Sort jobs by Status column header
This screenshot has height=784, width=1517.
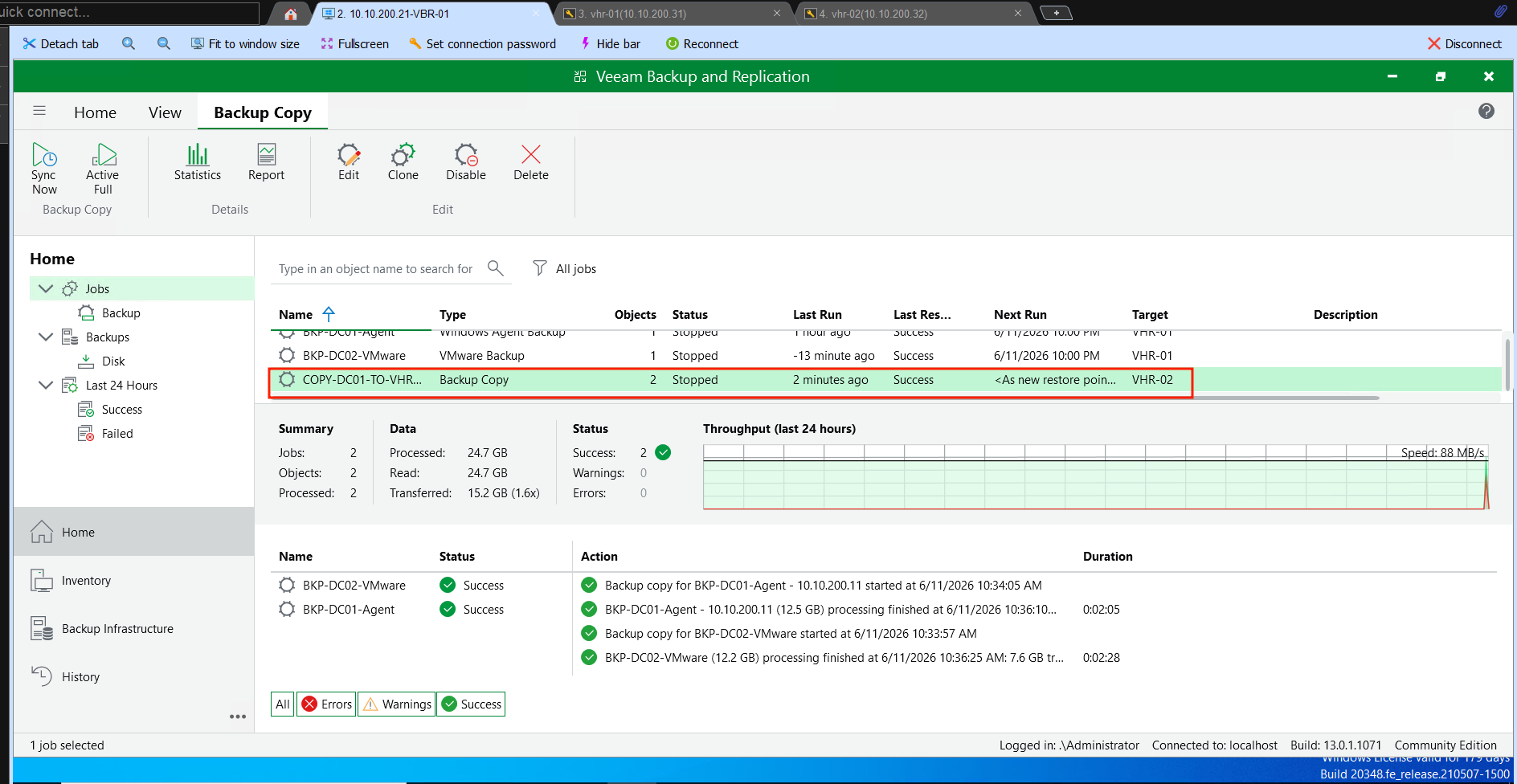tap(690, 315)
